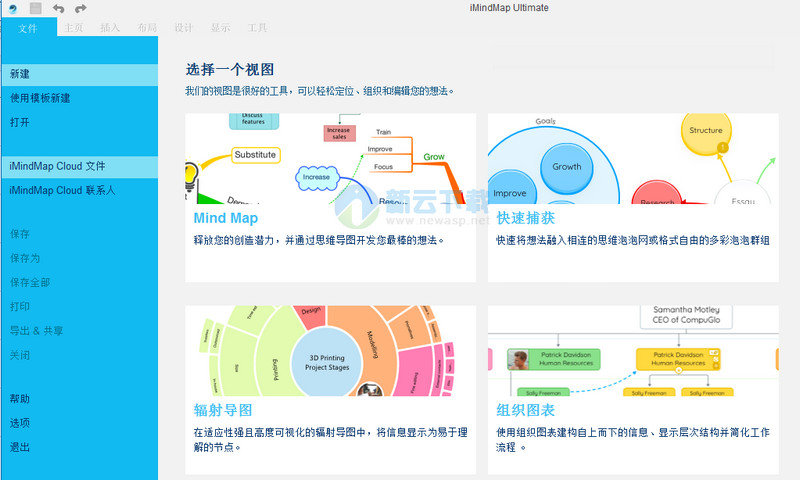The image size is (800, 480).
Task: Open the 辐射导图 view title link
Action: [x=223, y=410]
